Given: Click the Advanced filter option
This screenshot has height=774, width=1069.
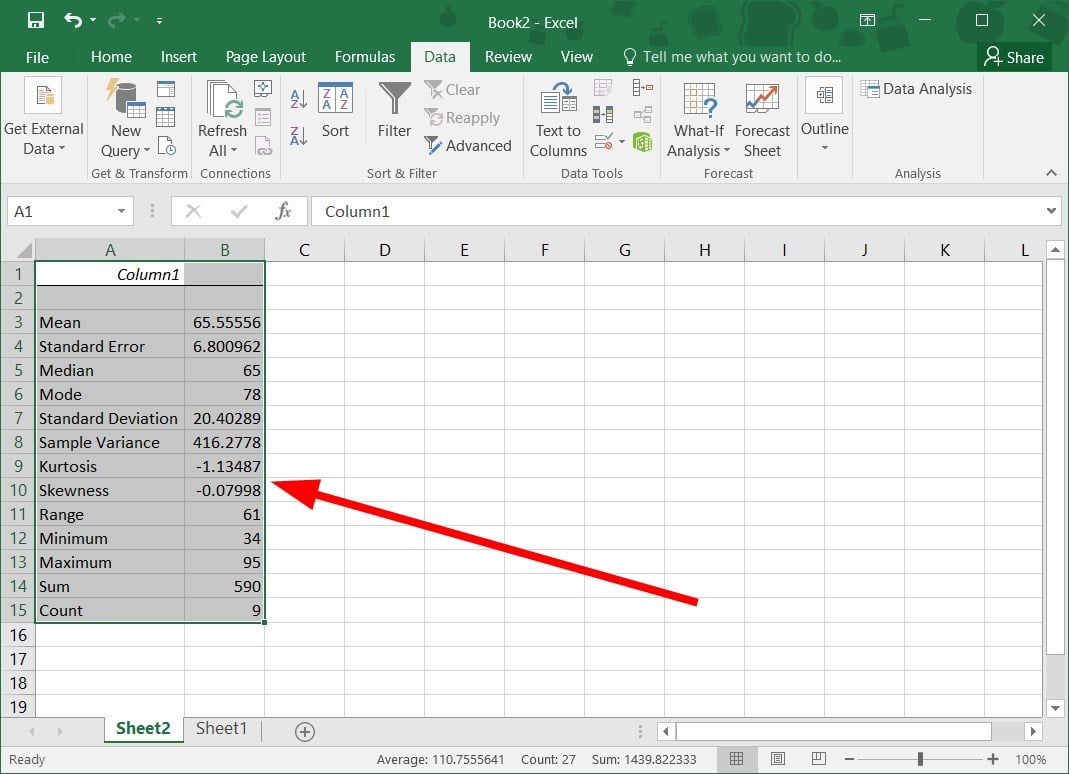Looking at the screenshot, I should coord(468,145).
